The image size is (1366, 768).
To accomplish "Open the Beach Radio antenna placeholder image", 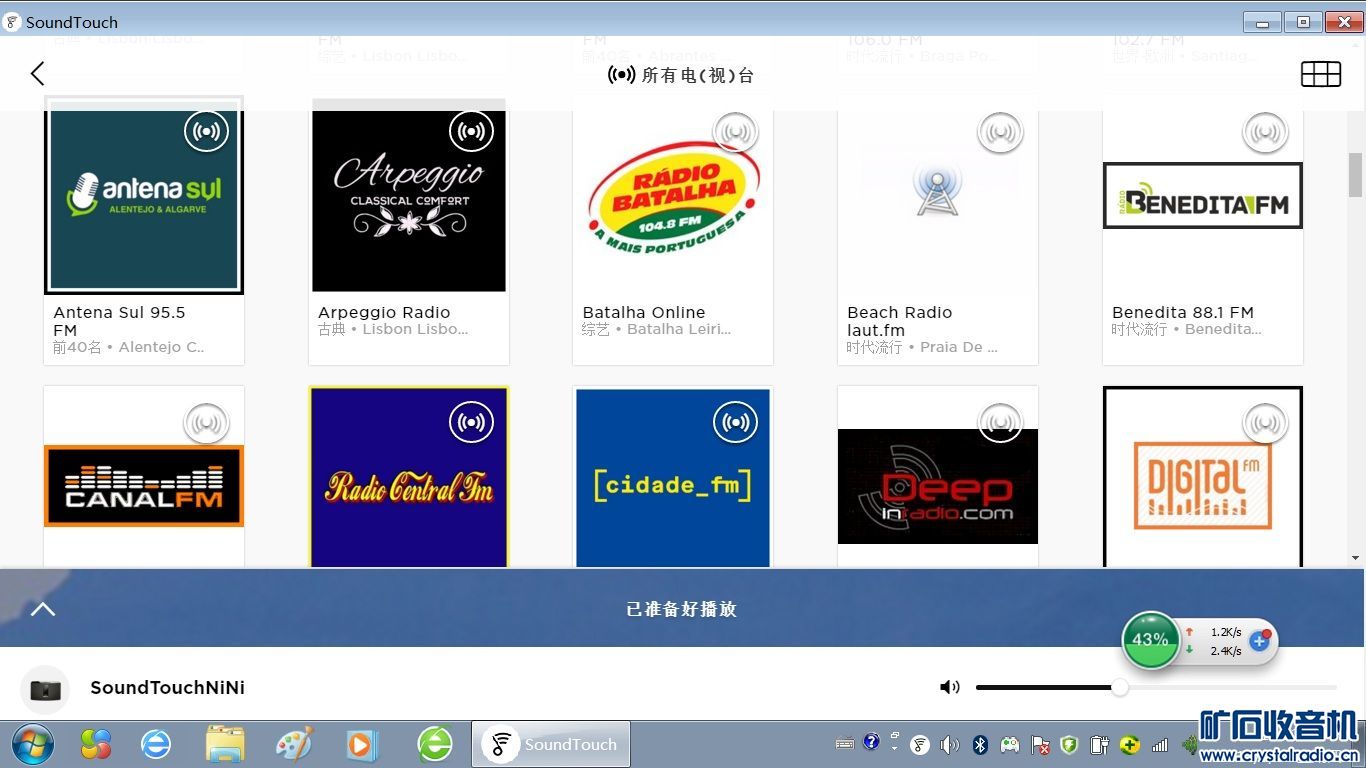I will coord(937,190).
